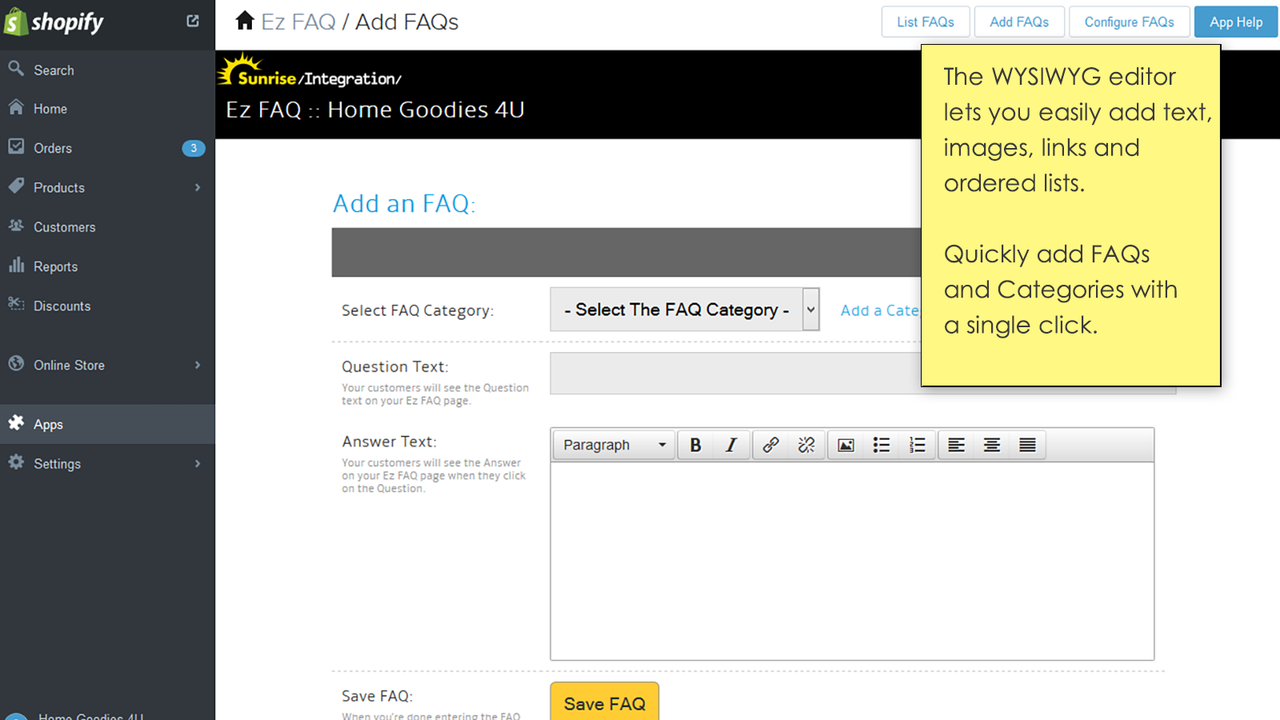Create a bulleted list in the editor
The height and width of the screenshot is (720, 1280).
point(881,444)
